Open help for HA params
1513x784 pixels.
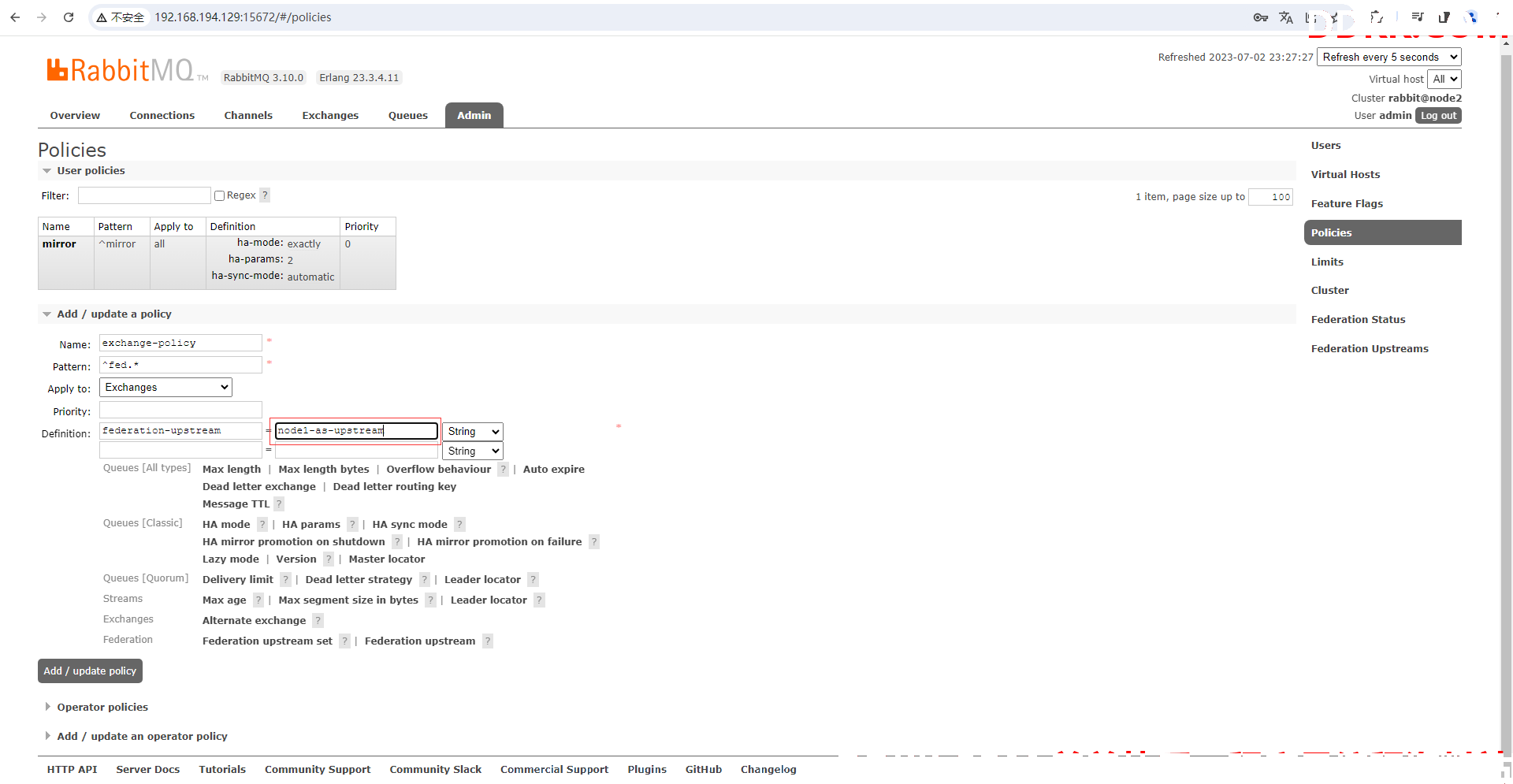353,524
